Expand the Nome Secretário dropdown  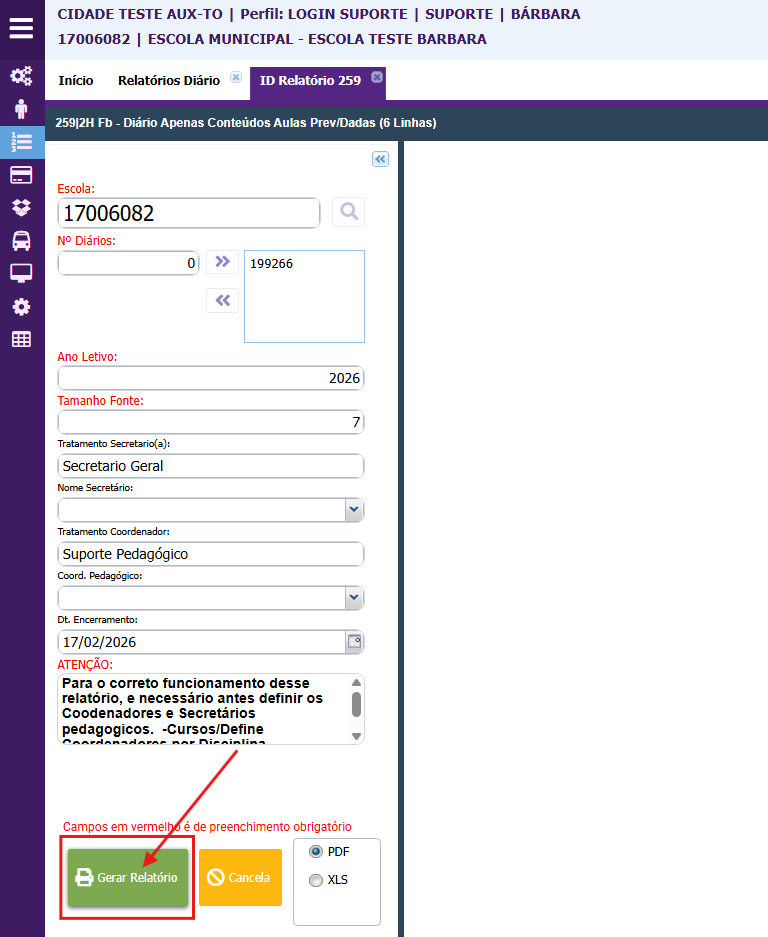tap(353, 510)
